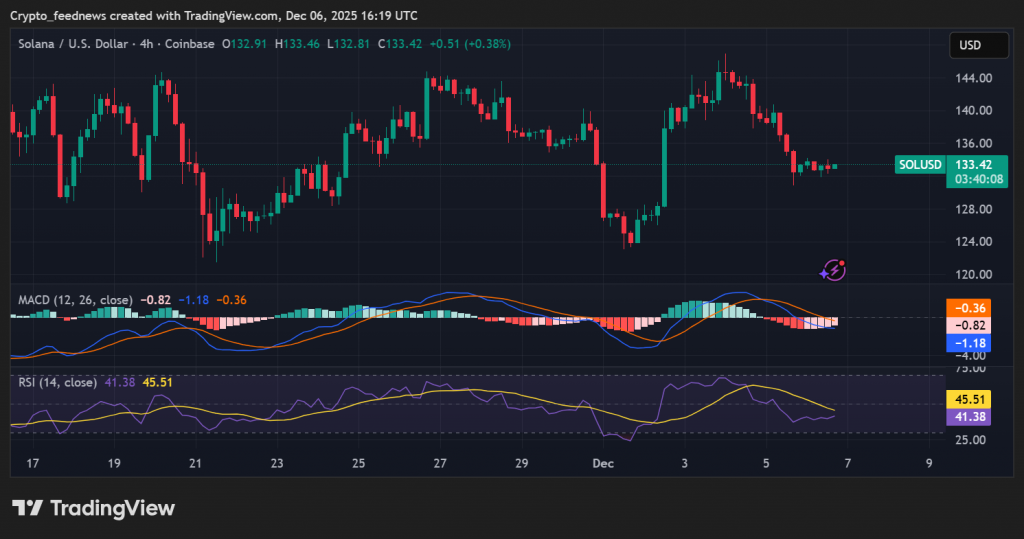Click the 144.00 level on price axis

pos(972,78)
